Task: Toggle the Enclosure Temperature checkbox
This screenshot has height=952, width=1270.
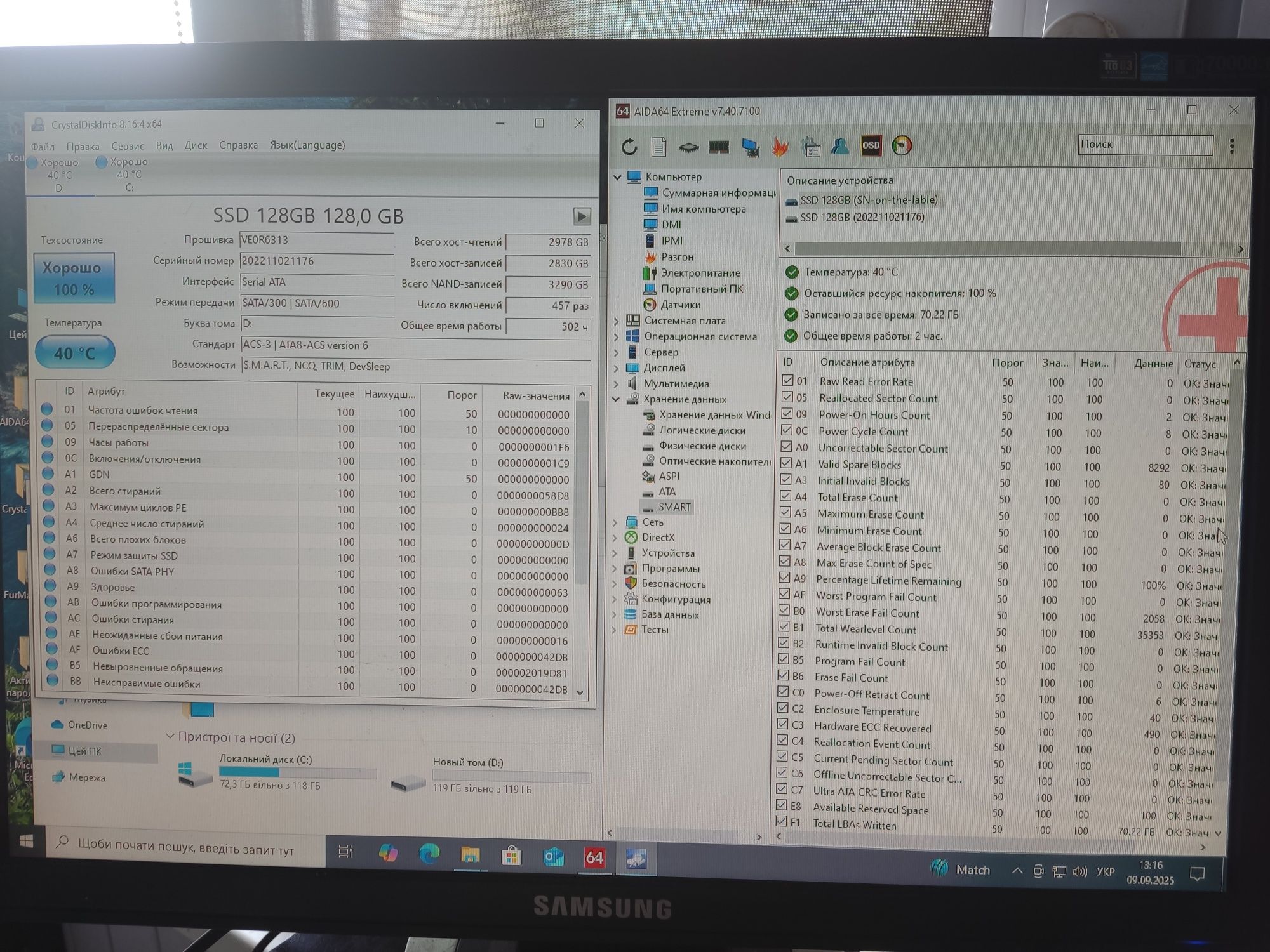Action: point(783,708)
